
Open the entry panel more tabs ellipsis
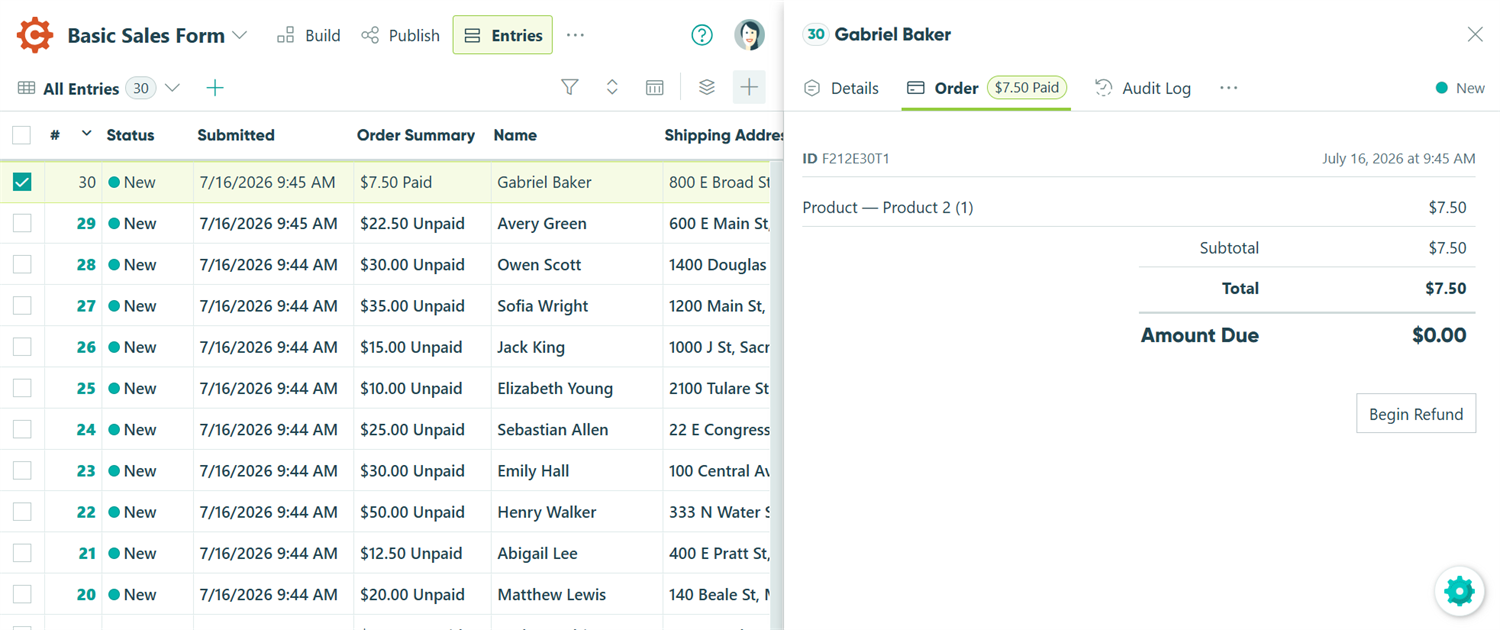click(x=1229, y=88)
